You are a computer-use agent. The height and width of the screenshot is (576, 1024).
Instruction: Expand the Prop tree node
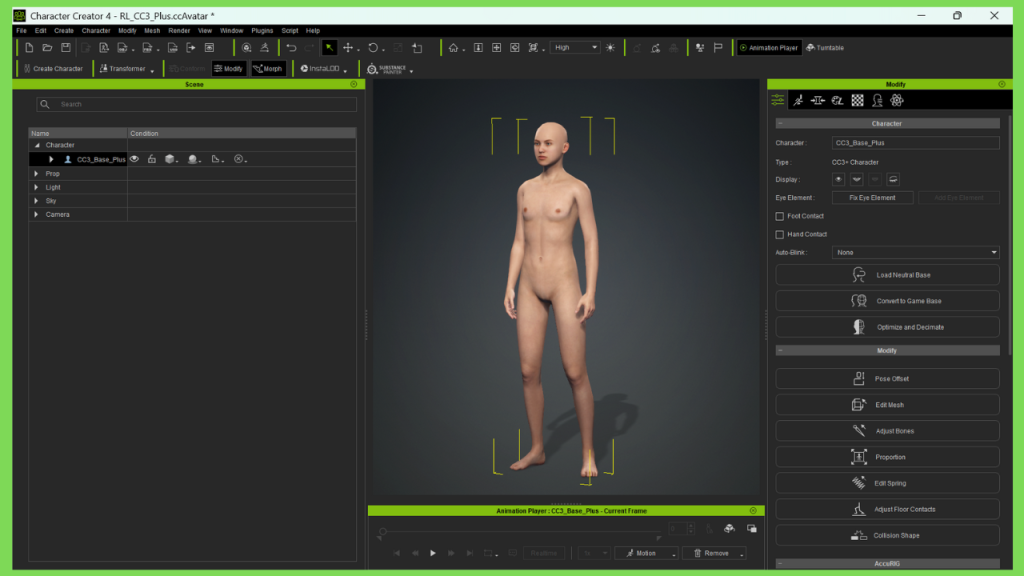point(36,174)
